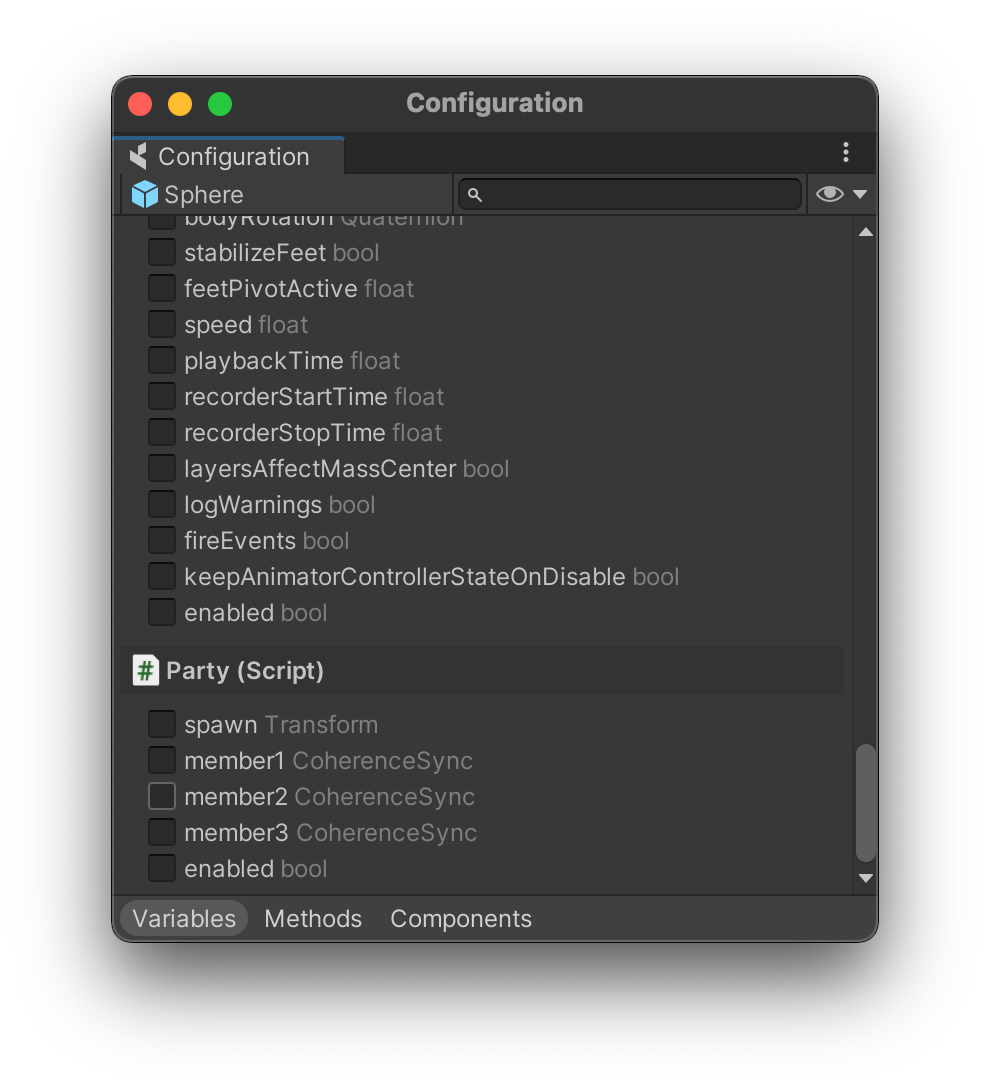Open the Components tab
Screen dimensions: 990x1090
coord(461,919)
